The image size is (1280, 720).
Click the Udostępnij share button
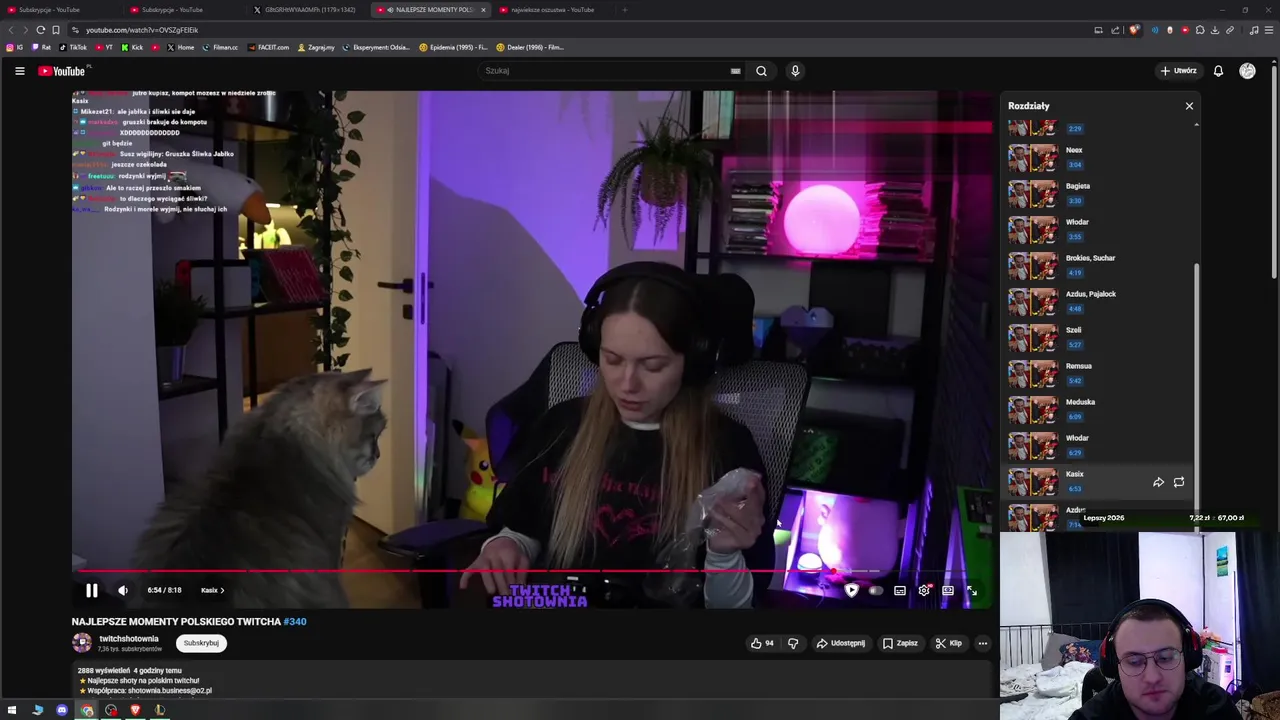[x=840, y=643]
